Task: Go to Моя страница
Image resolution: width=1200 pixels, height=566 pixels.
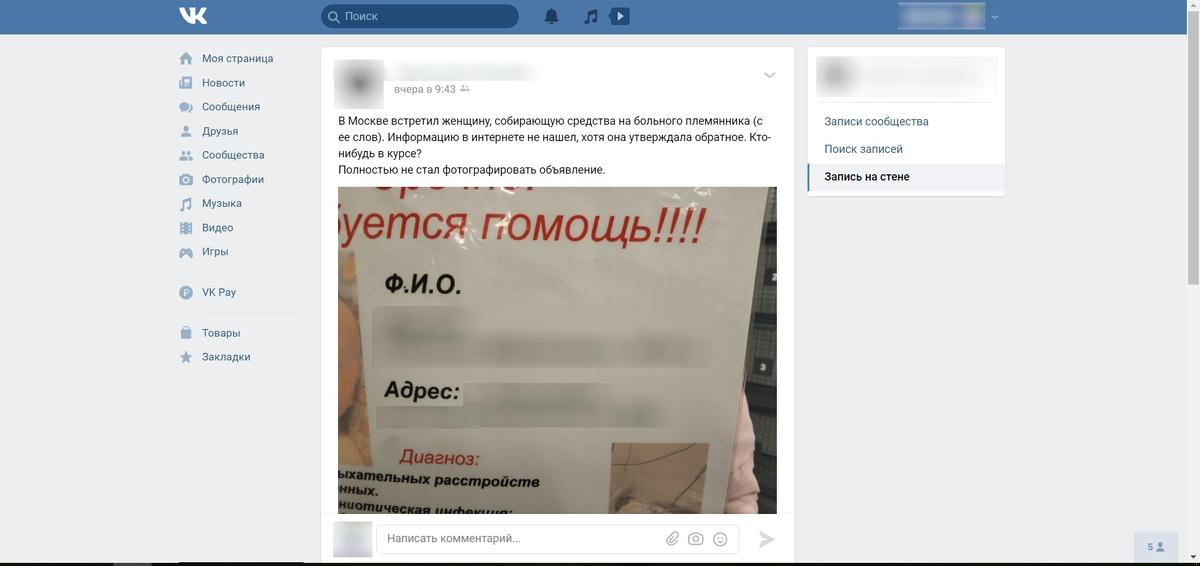Action: (237, 58)
